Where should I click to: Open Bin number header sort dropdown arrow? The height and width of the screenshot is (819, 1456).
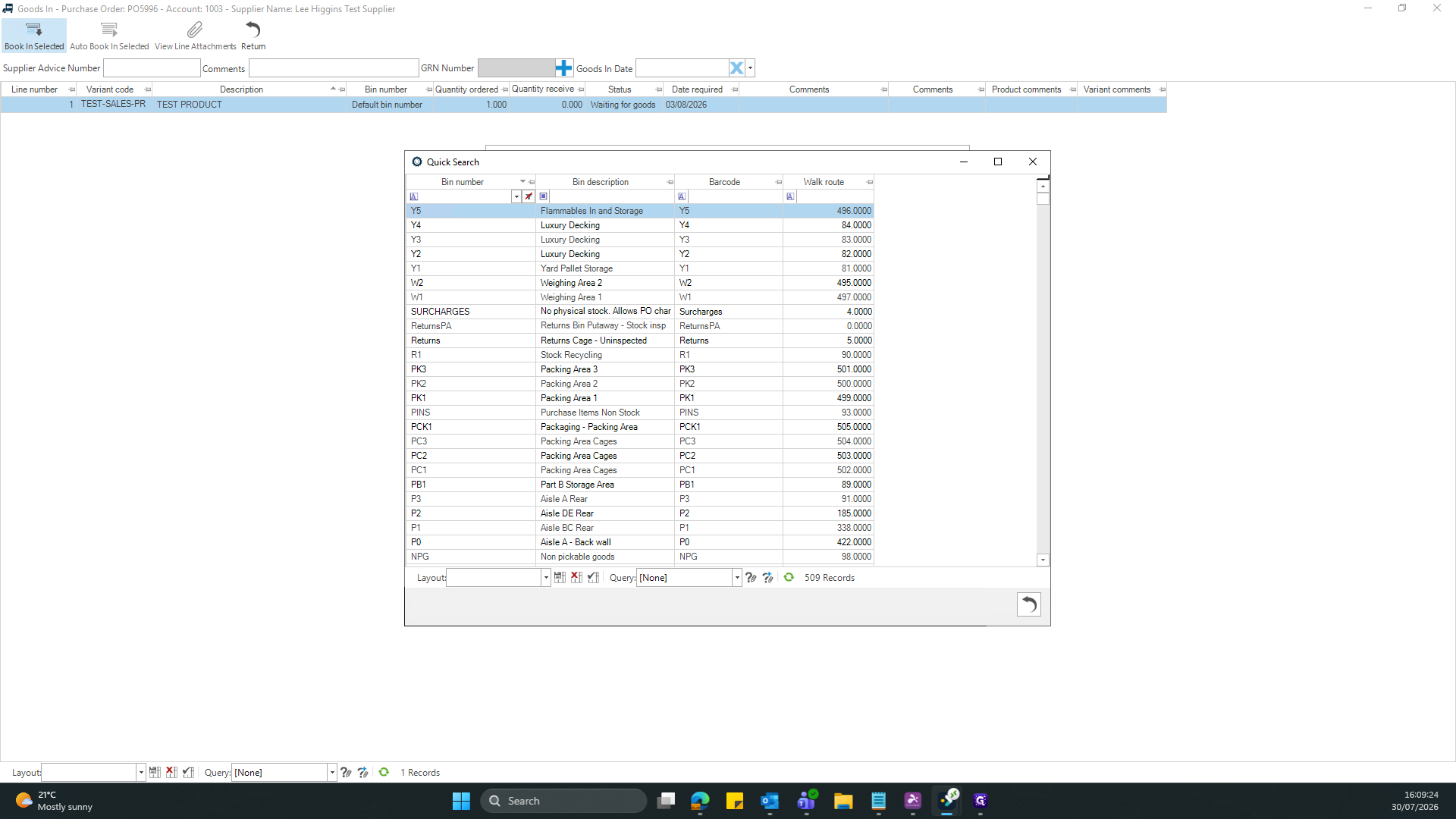point(522,182)
